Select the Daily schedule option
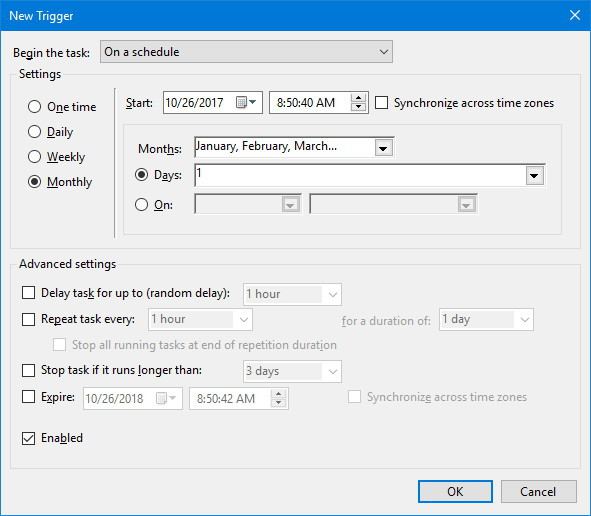Image resolution: width=591 pixels, height=516 pixels. (x=34, y=132)
